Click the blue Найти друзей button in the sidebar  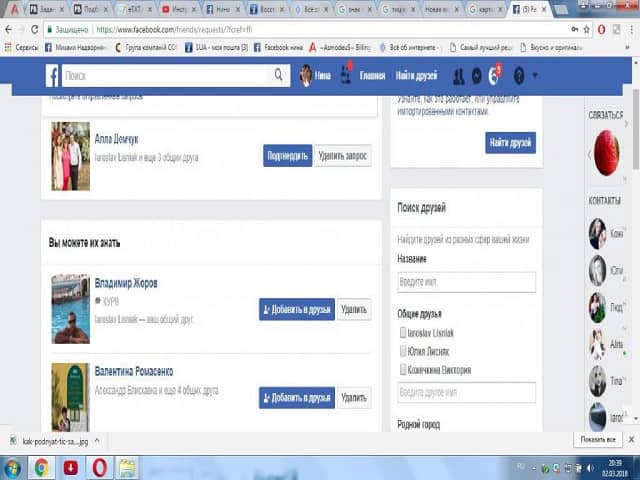[510, 142]
